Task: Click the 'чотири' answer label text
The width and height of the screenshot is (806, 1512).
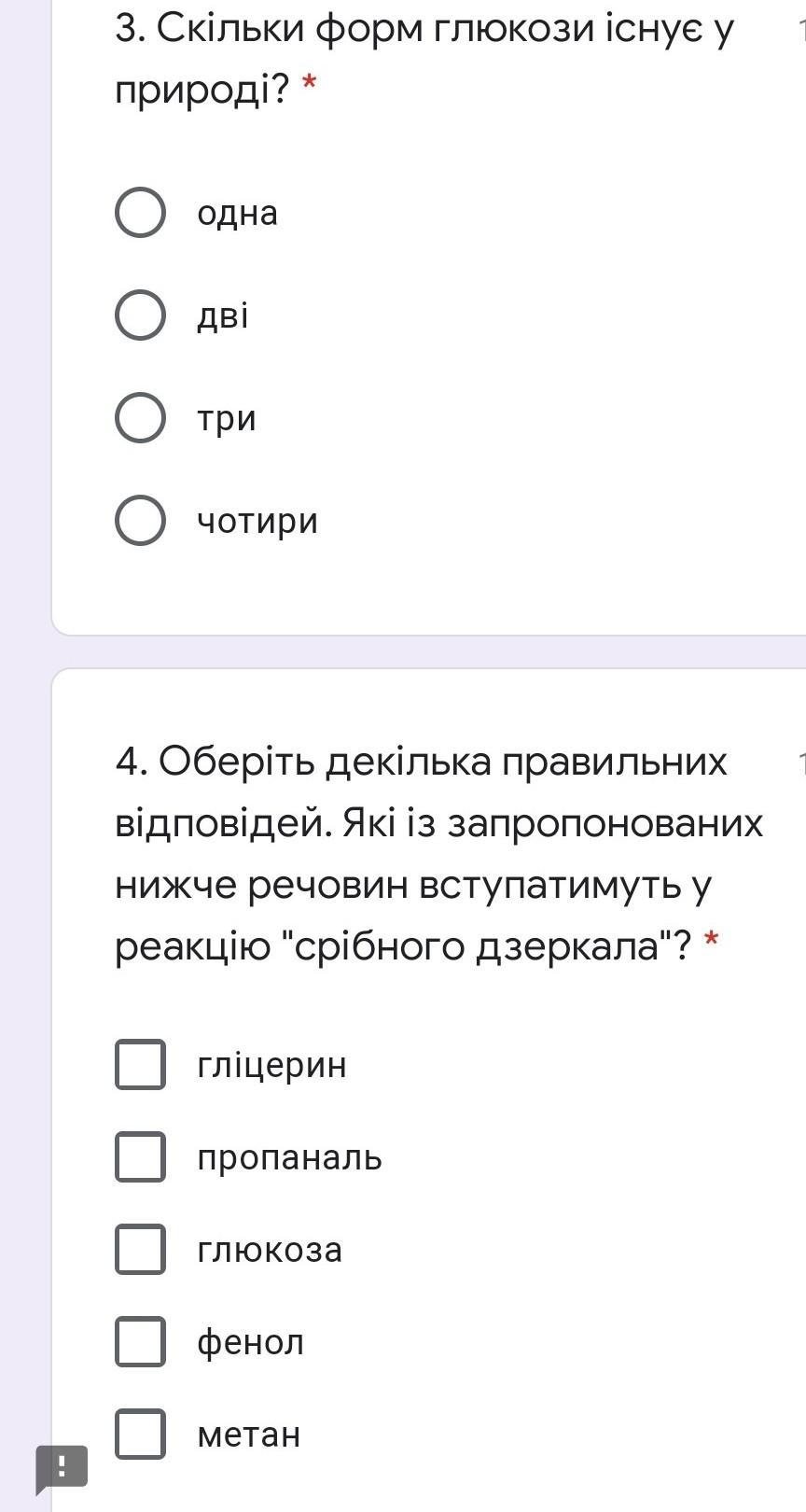Action: point(257,521)
